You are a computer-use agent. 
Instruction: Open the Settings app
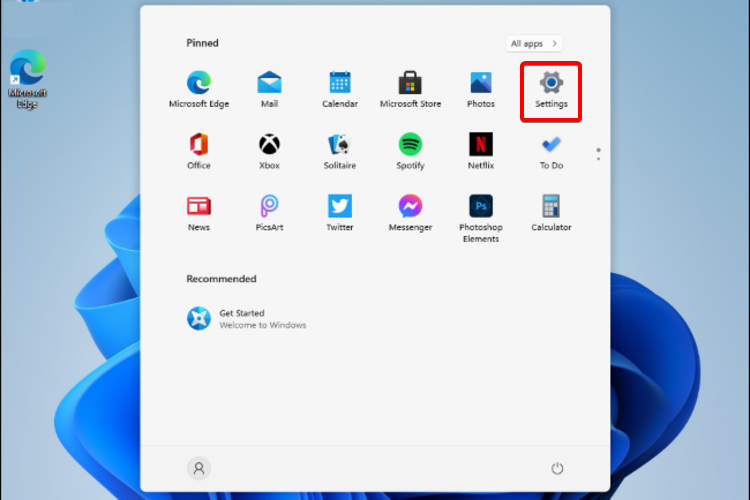pos(551,90)
